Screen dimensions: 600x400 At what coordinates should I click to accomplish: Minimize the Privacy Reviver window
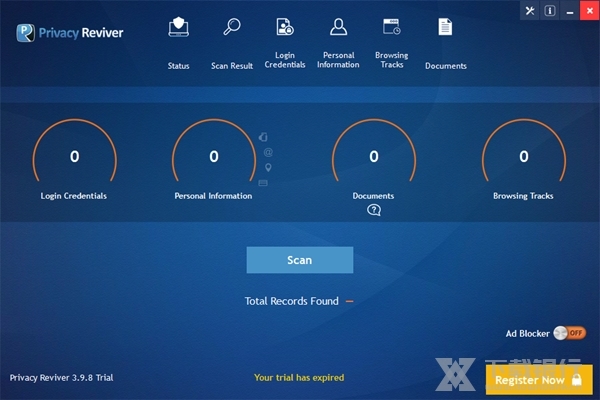[x=569, y=11]
